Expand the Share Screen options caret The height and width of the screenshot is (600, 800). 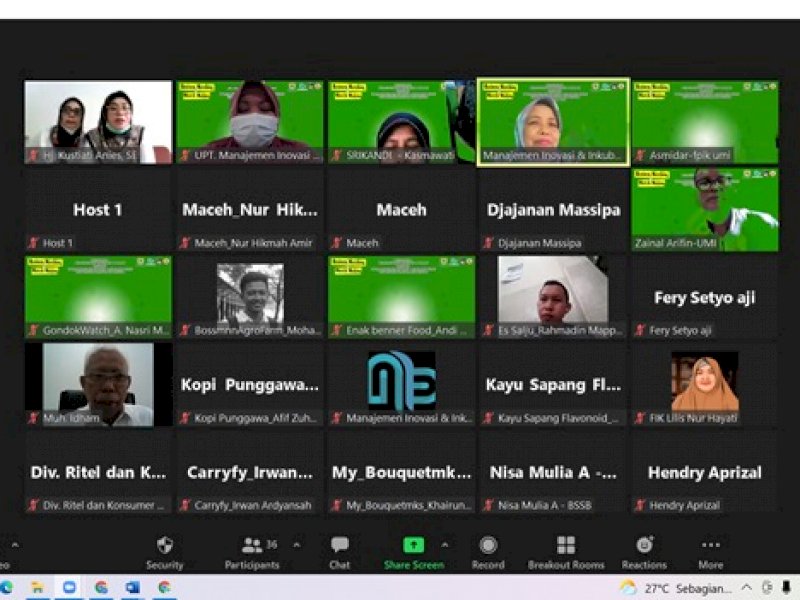click(445, 545)
